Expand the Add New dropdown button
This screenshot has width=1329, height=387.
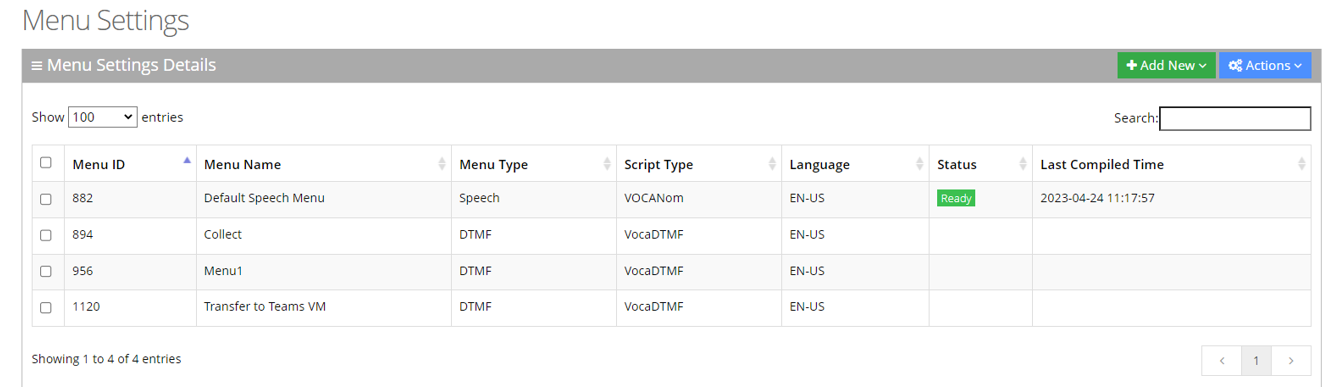[1166, 65]
